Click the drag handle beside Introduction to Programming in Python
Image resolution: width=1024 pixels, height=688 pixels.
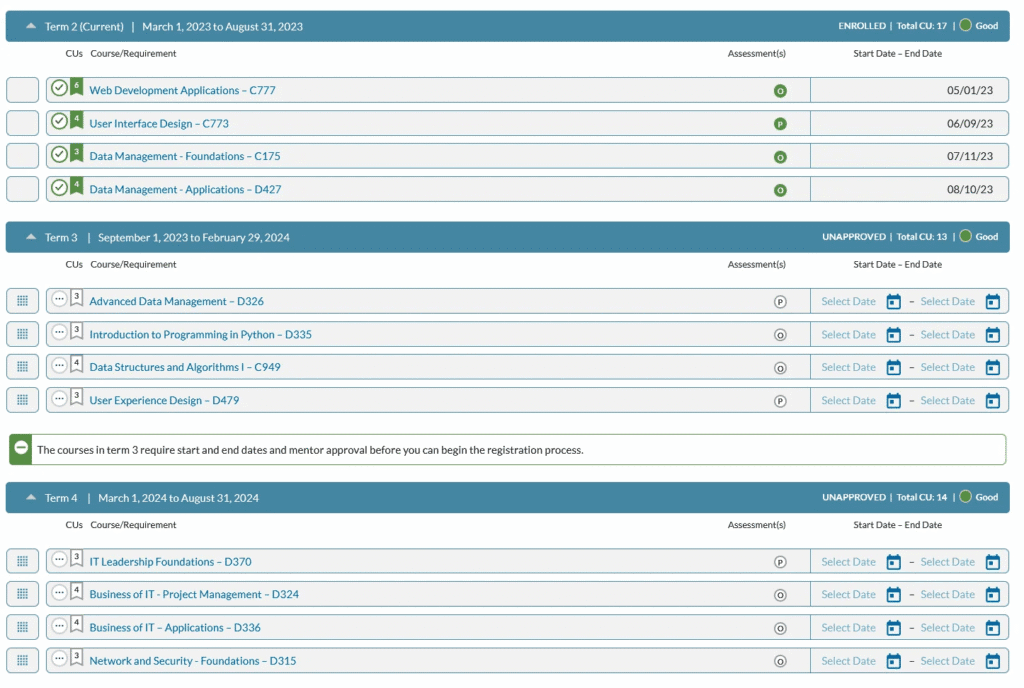coord(22,333)
